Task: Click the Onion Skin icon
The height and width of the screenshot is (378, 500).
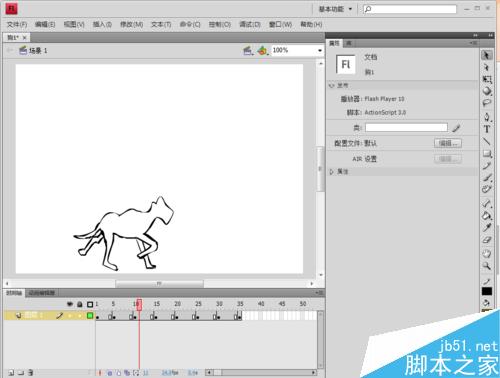Action: point(109,373)
